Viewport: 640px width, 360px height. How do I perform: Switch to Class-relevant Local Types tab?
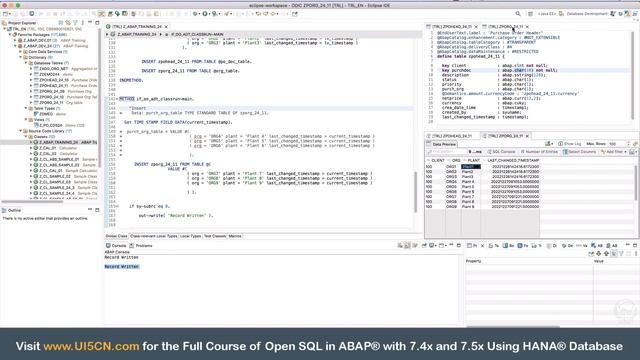coord(153,236)
